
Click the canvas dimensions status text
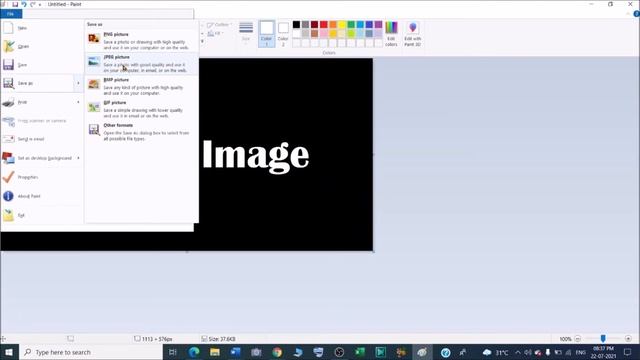[157, 339]
